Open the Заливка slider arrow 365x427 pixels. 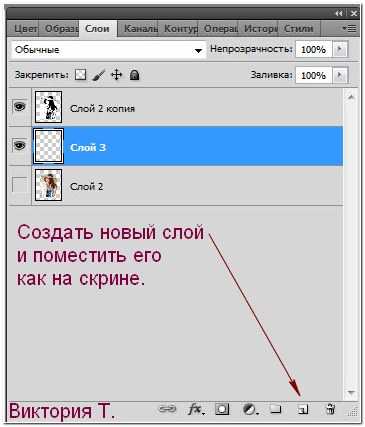coord(340,75)
